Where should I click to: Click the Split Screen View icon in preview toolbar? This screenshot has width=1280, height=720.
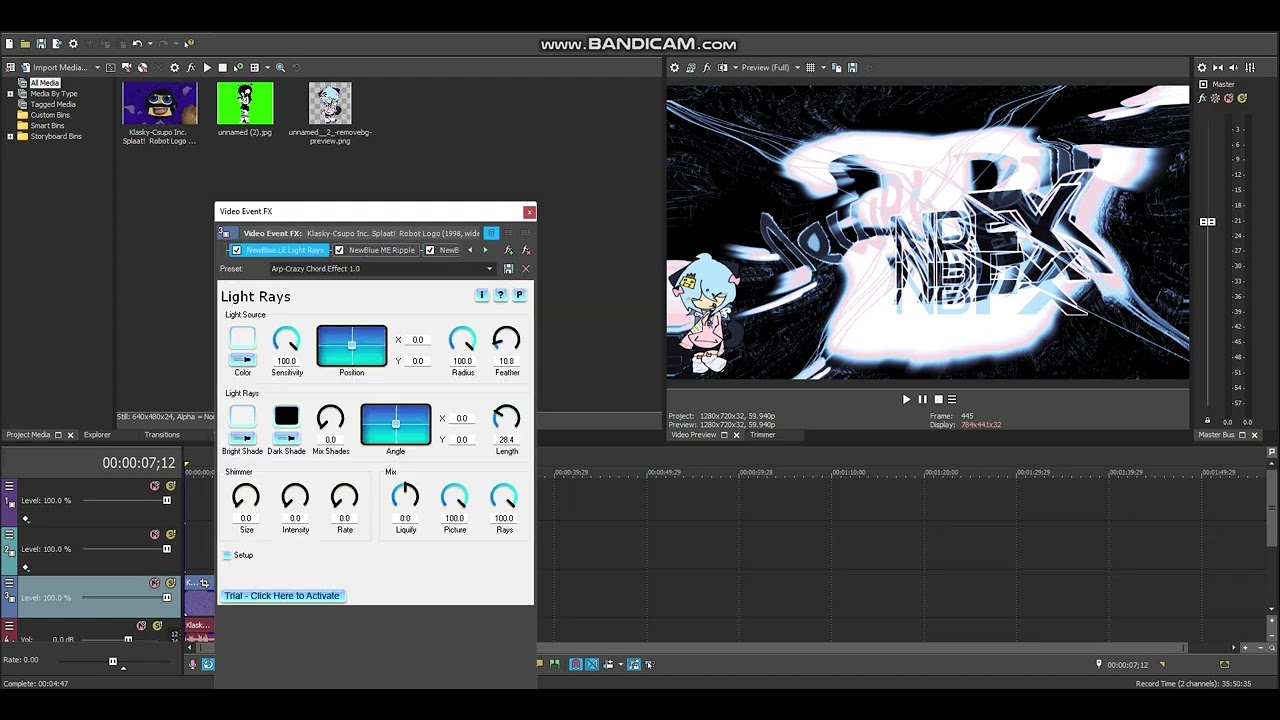723,68
